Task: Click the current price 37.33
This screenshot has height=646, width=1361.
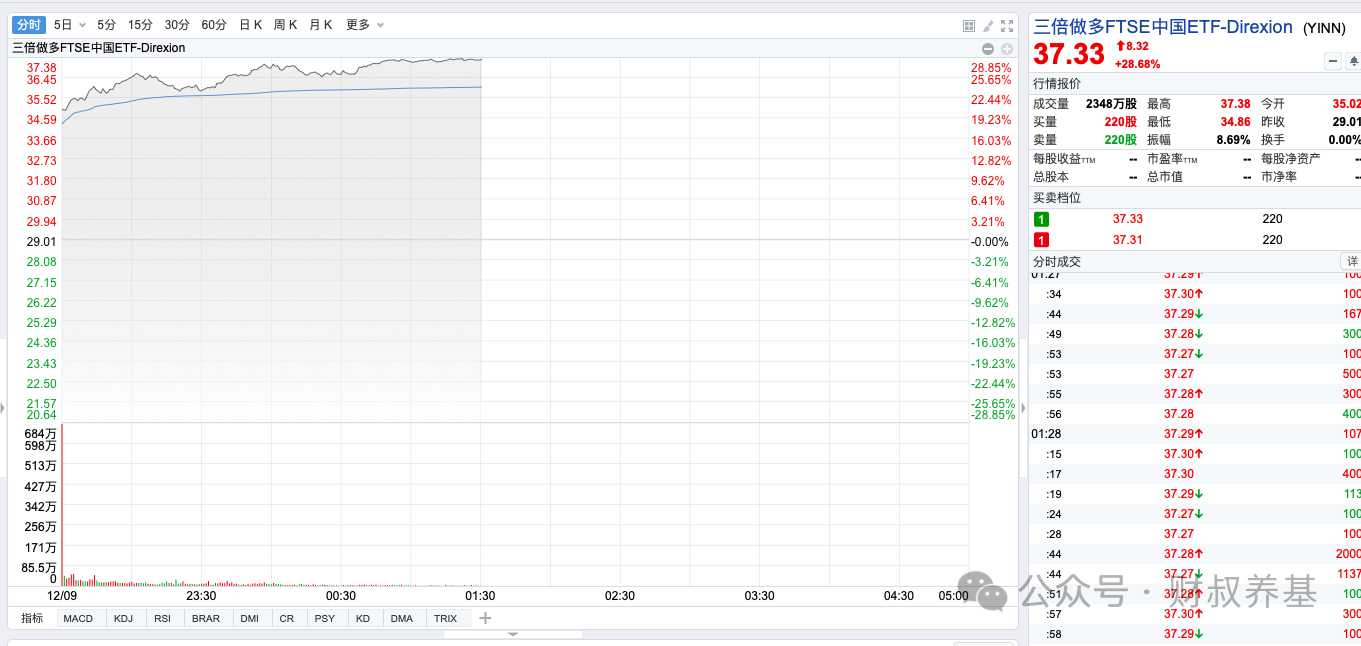Action: 1069,54
